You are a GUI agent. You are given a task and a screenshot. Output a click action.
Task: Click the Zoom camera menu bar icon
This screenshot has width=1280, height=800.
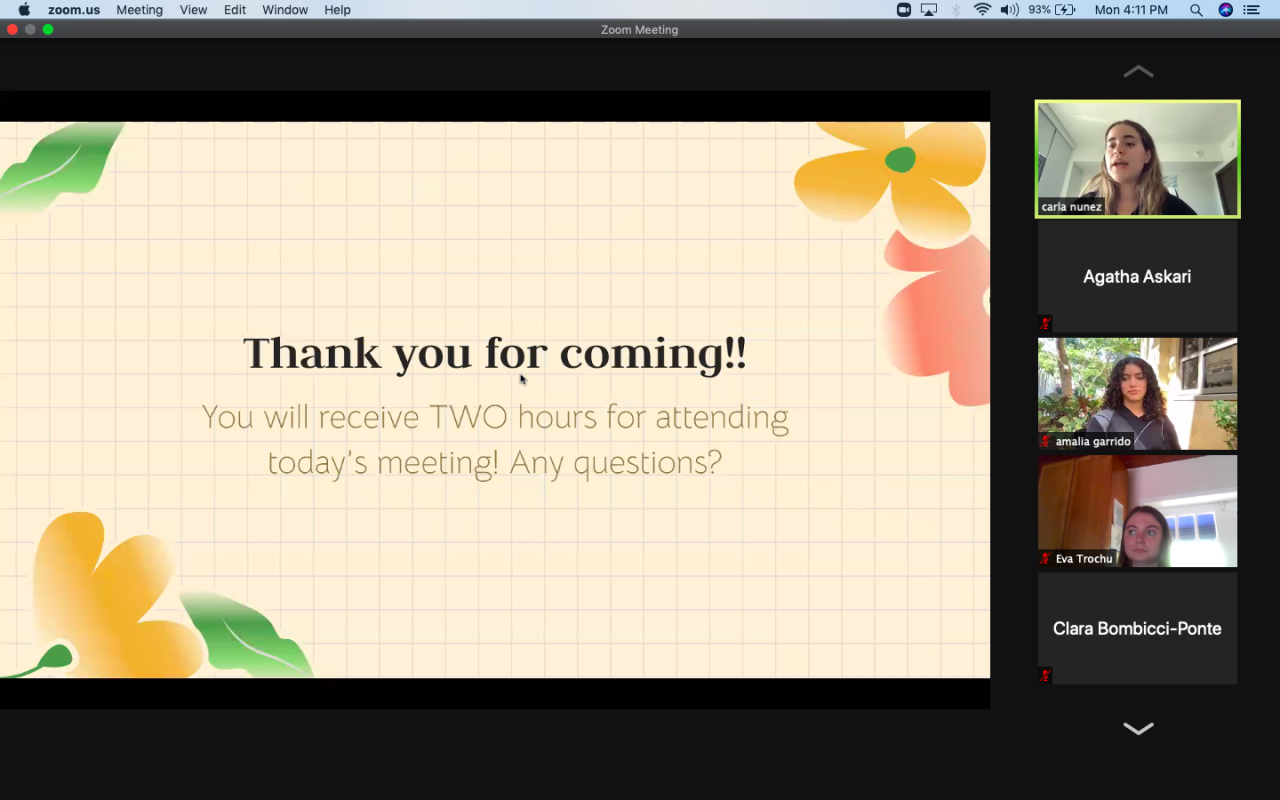(x=904, y=10)
